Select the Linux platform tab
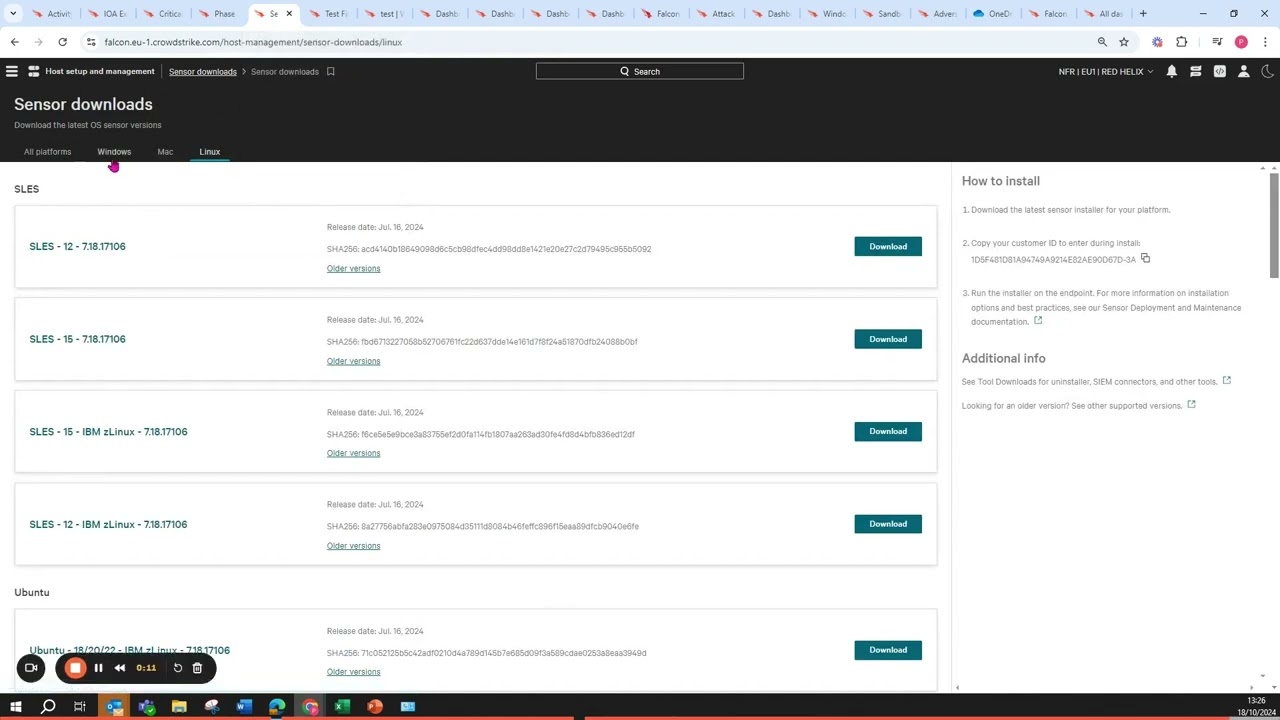1280x720 pixels. (x=209, y=152)
